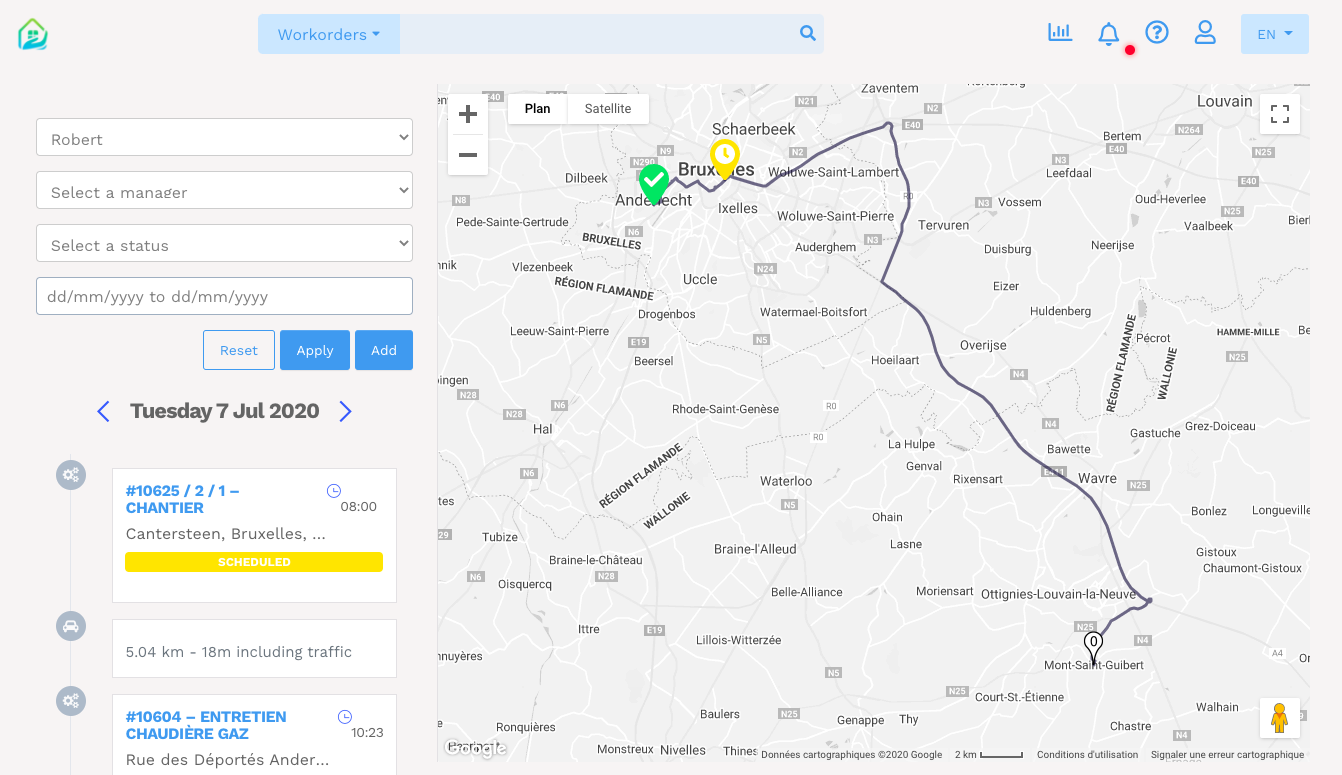Image resolution: width=1342 pixels, height=775 pixels.
Task: Open the Workorders menu in the header
Action: click(x=328, y=33)
